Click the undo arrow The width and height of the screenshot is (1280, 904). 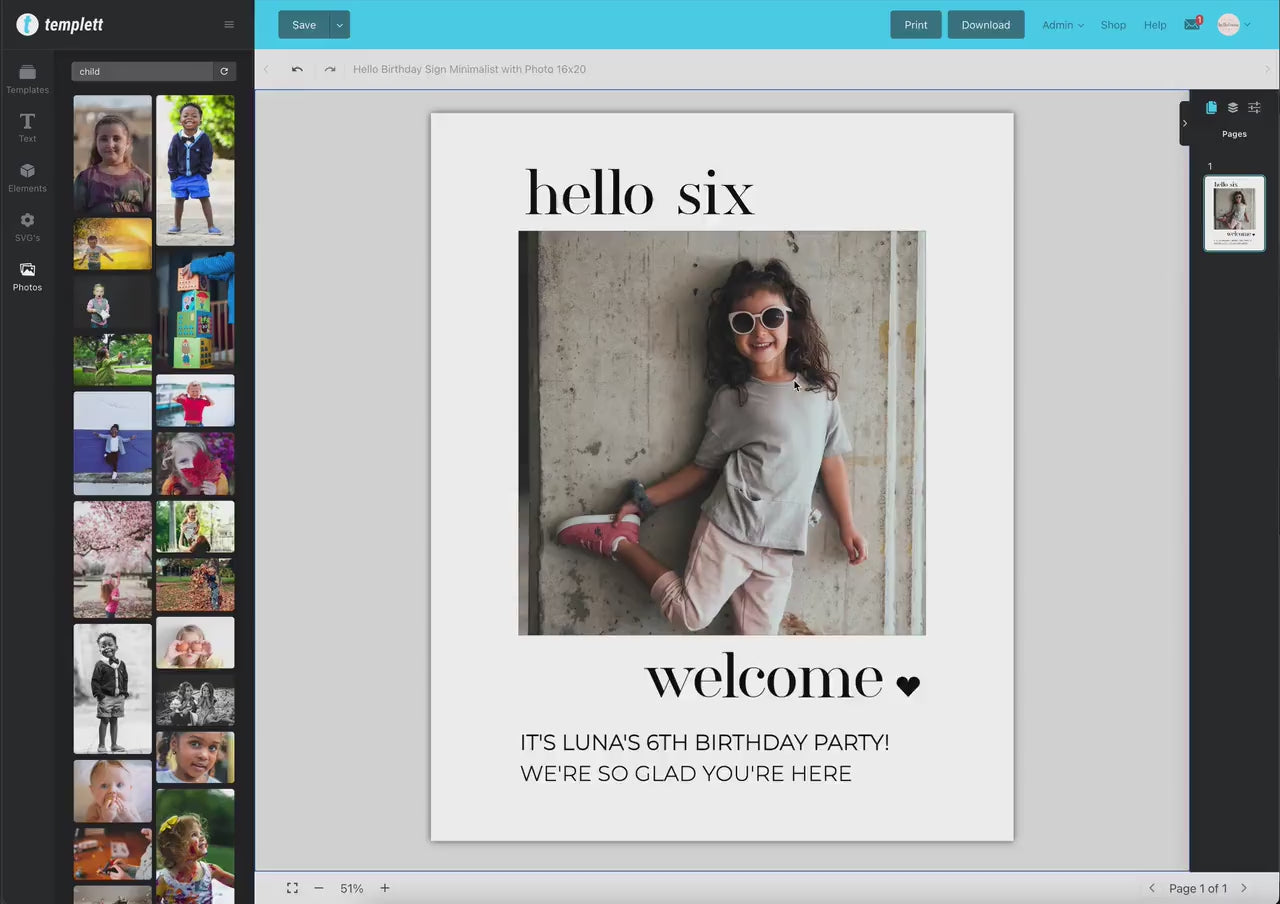click(x=297, y=69)
